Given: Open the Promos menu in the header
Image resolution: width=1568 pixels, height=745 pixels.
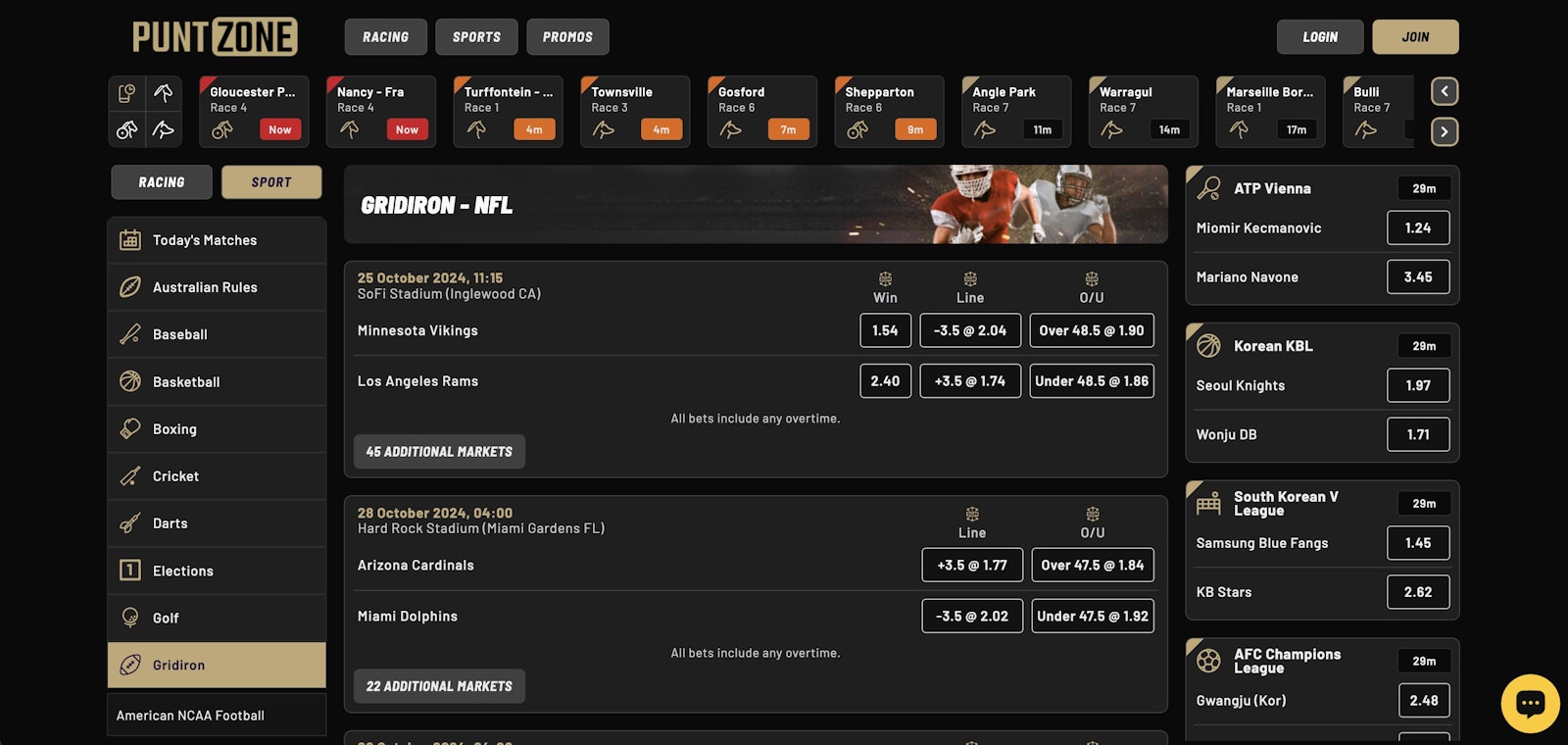Looking at the screenshot, I should 567,37.
